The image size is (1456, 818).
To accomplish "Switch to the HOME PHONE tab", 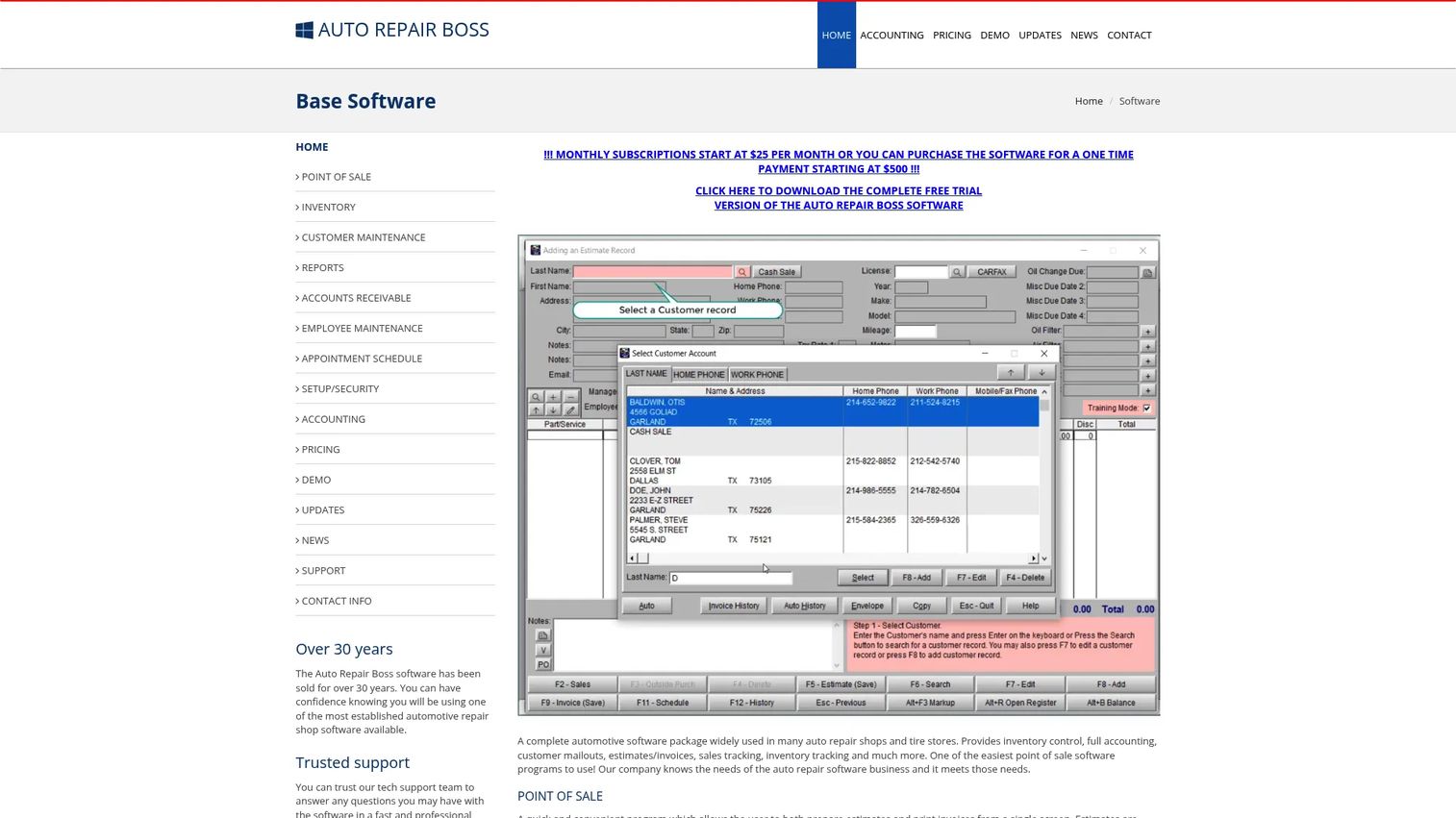I will pyautogui.click(x=699, y=375).
